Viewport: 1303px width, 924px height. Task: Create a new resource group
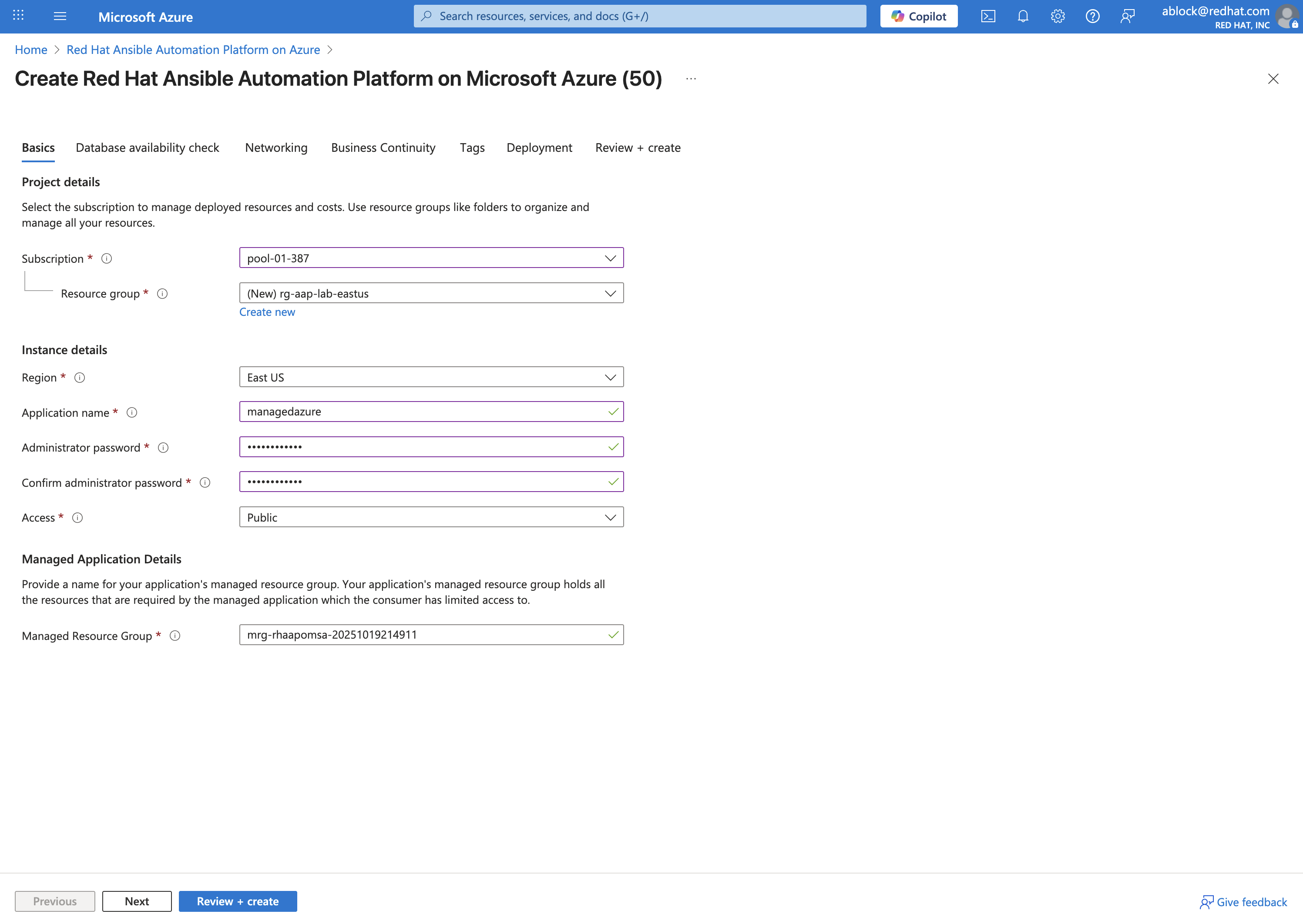(x=267, y=312)
